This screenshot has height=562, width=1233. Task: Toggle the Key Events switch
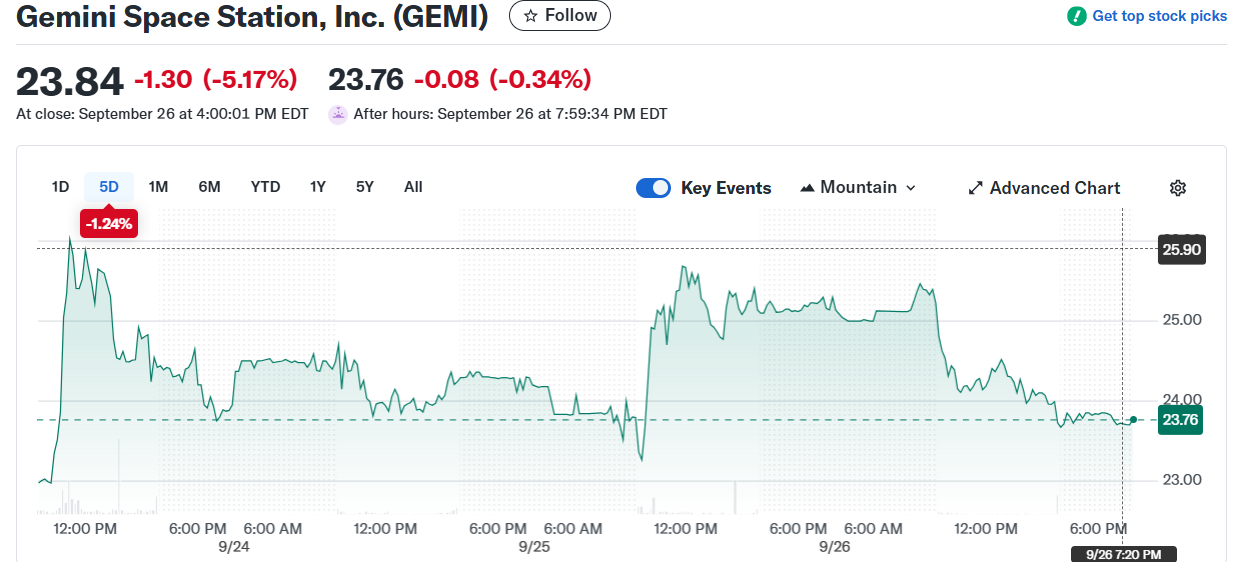click(653, 188)
